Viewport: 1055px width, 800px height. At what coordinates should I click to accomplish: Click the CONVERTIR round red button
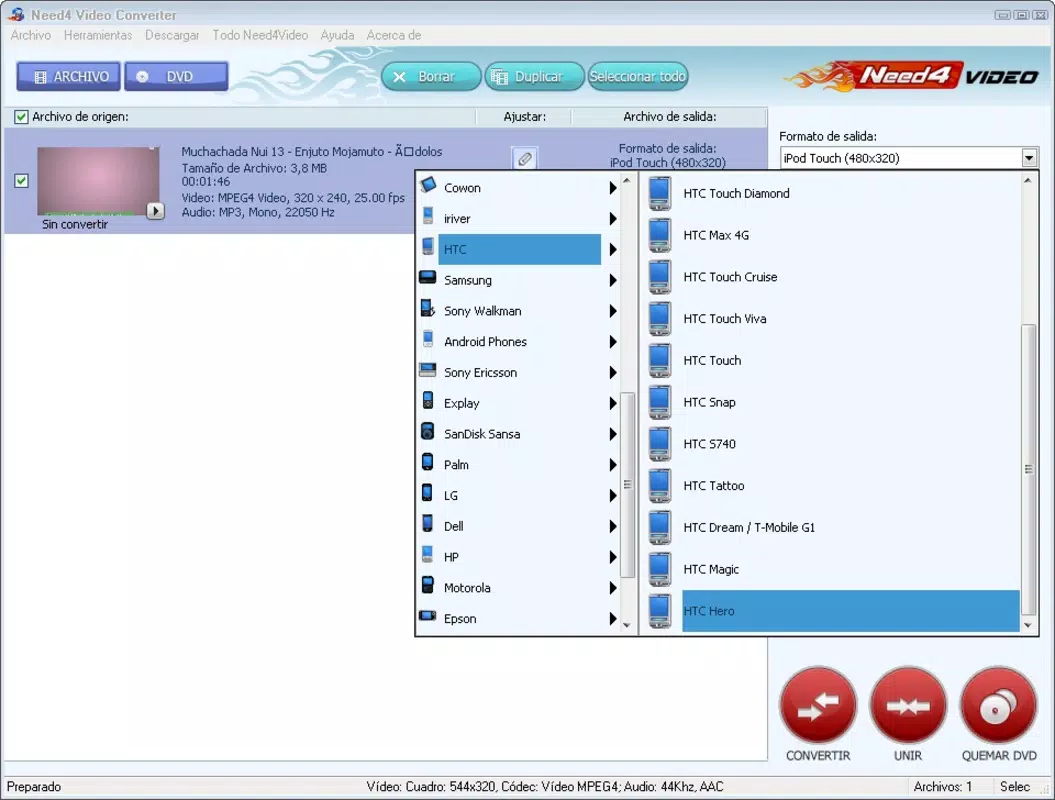point(818,706)
